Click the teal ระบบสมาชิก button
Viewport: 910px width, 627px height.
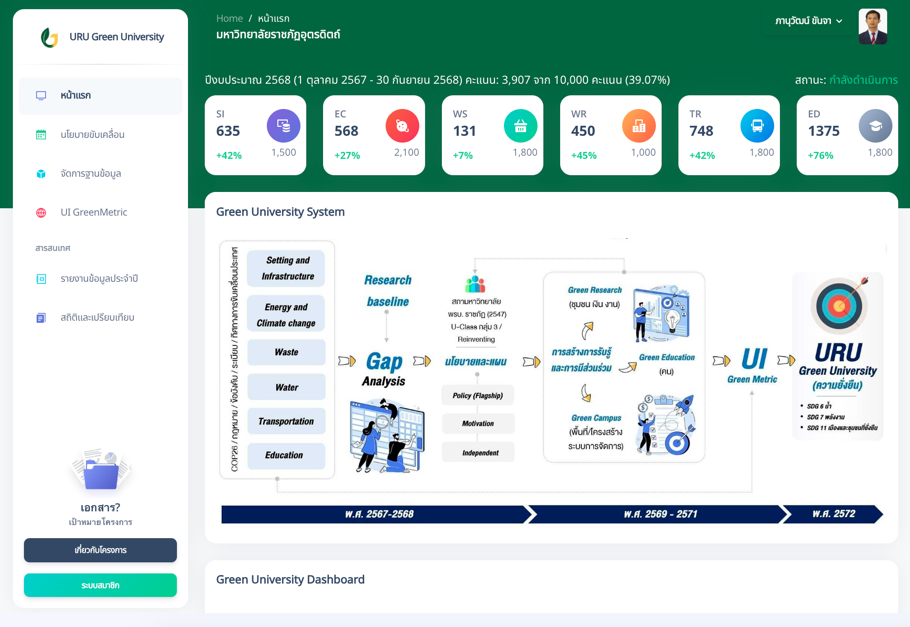[x=100, y=585]
